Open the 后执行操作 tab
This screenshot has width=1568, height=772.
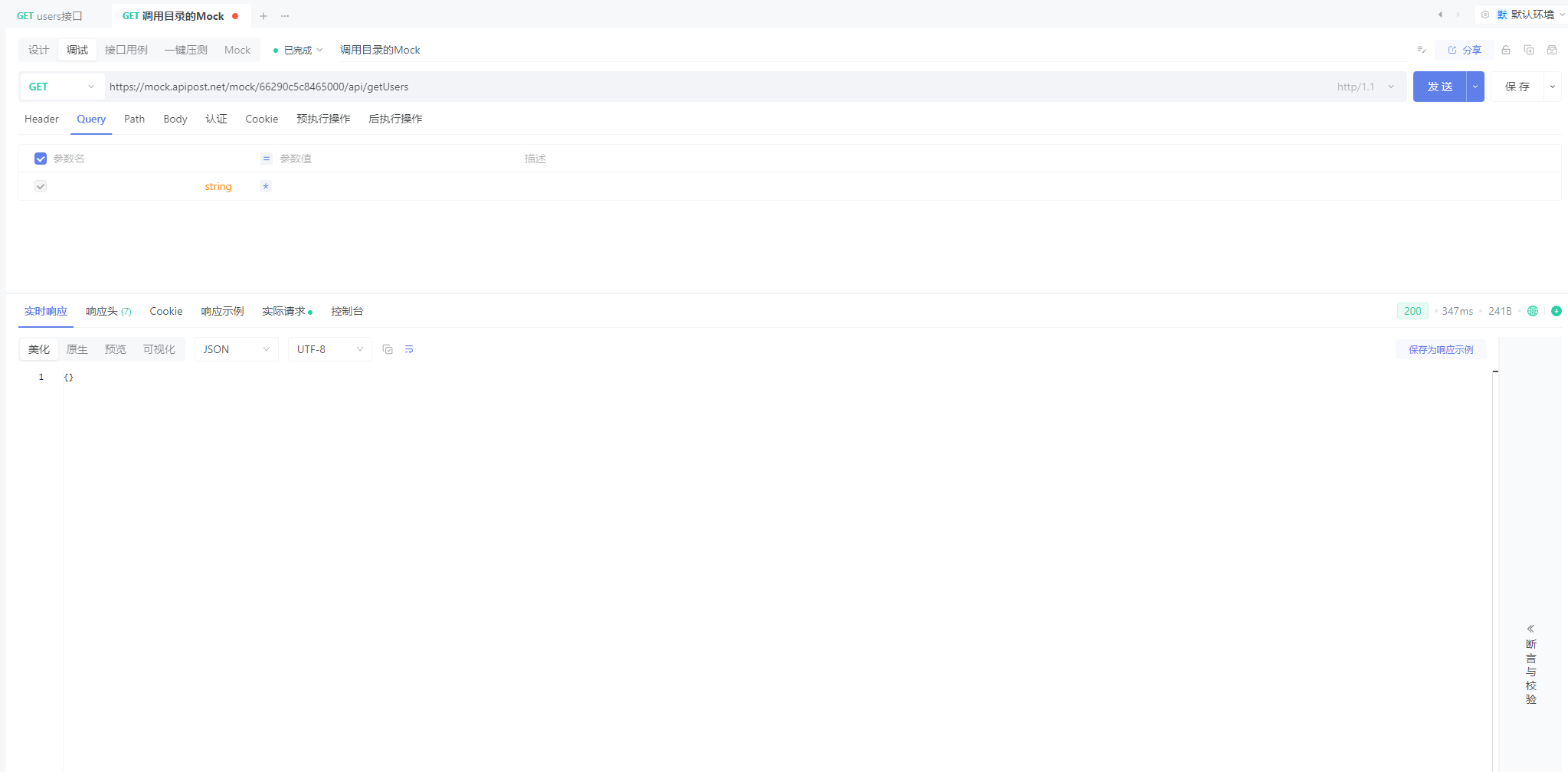pyautogui.click(x=395, y=119)
